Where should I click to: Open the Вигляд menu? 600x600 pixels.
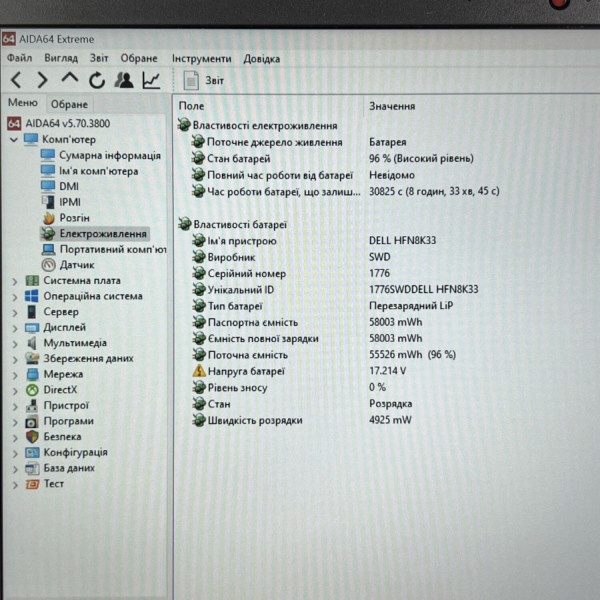[x=61, y=58]
